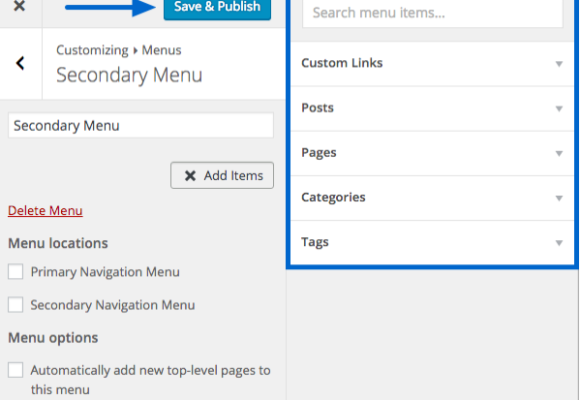Click the Search menu items field
The image size is (580, 400).
432,13
